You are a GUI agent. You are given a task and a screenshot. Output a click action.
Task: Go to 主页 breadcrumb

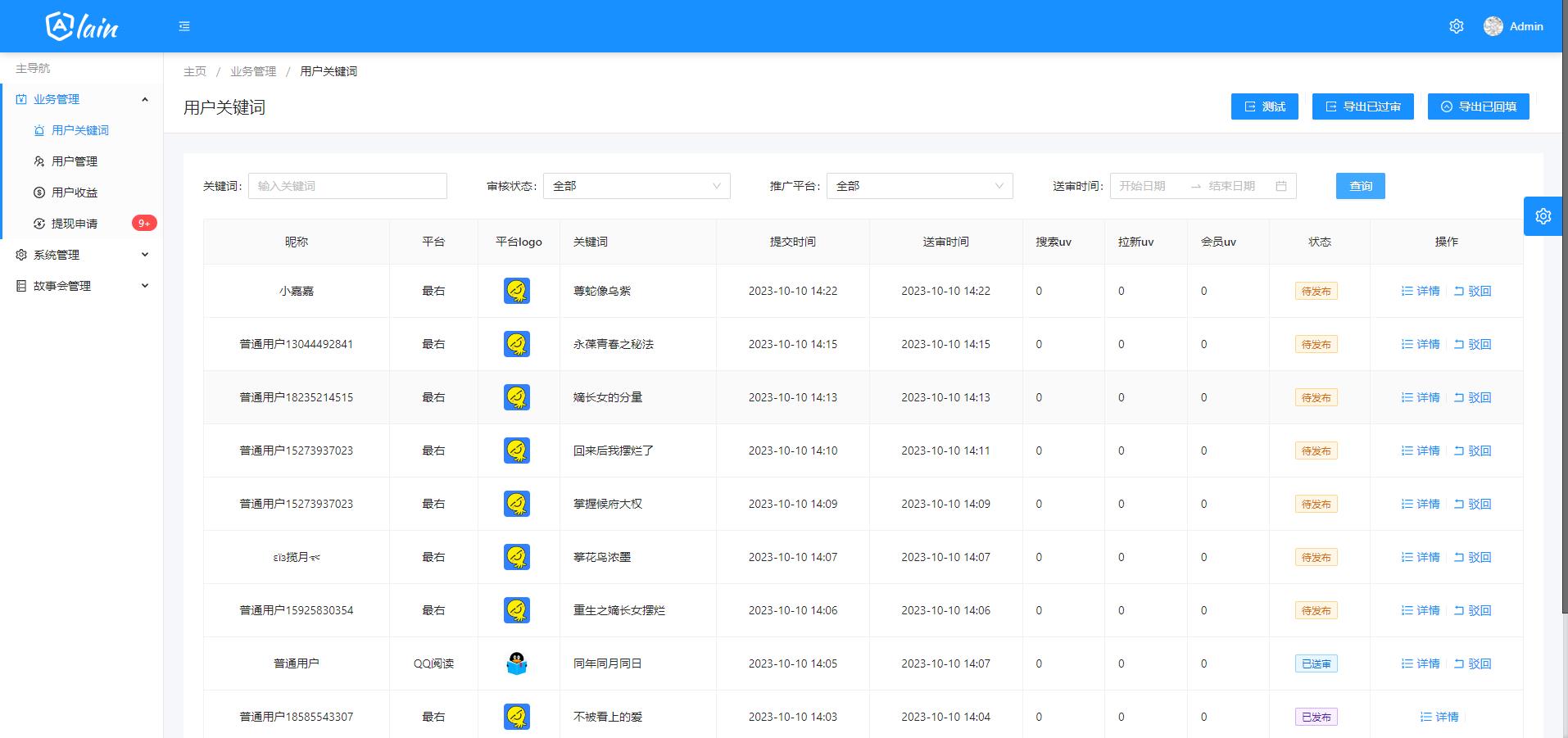click(x=195, y=71)
